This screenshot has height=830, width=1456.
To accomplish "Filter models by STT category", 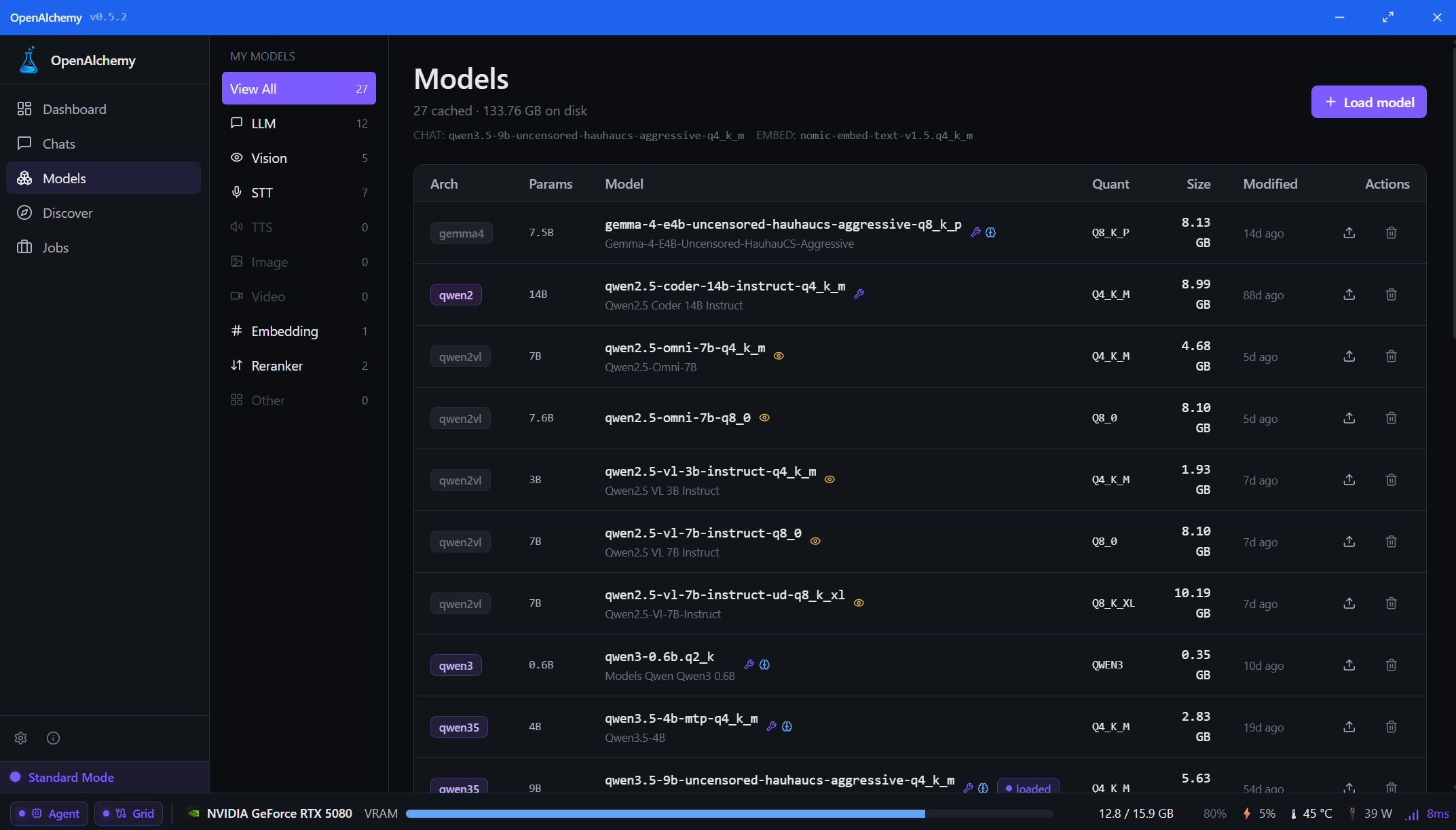I will (x=299, y=193).
